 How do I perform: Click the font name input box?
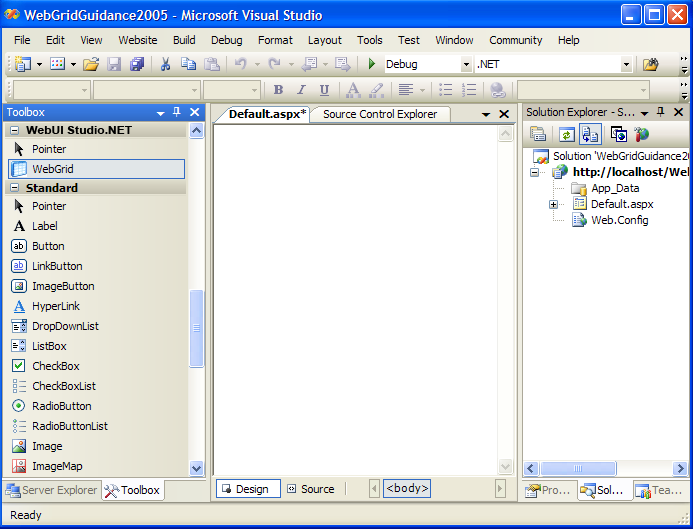pyautogui.click(x=146, y=90)
